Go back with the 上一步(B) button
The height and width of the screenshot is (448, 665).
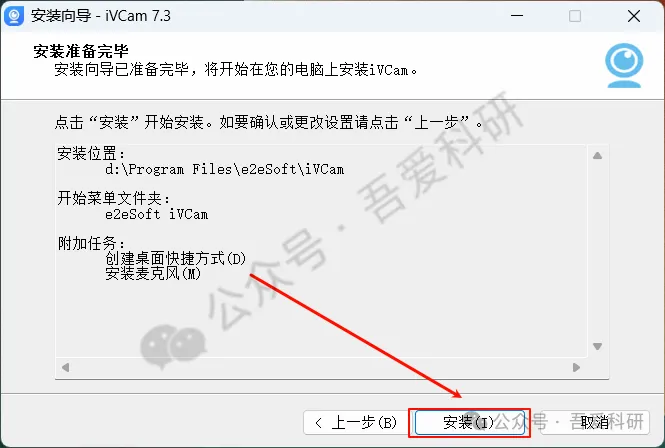(x=356, y=423)
